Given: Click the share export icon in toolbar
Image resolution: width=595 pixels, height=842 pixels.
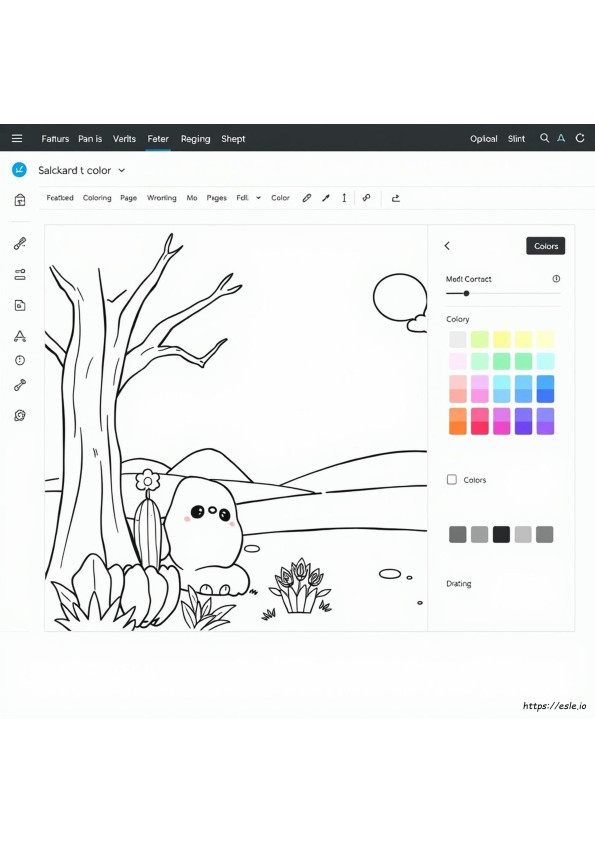Looking at the screenshot, I should 396,198.
